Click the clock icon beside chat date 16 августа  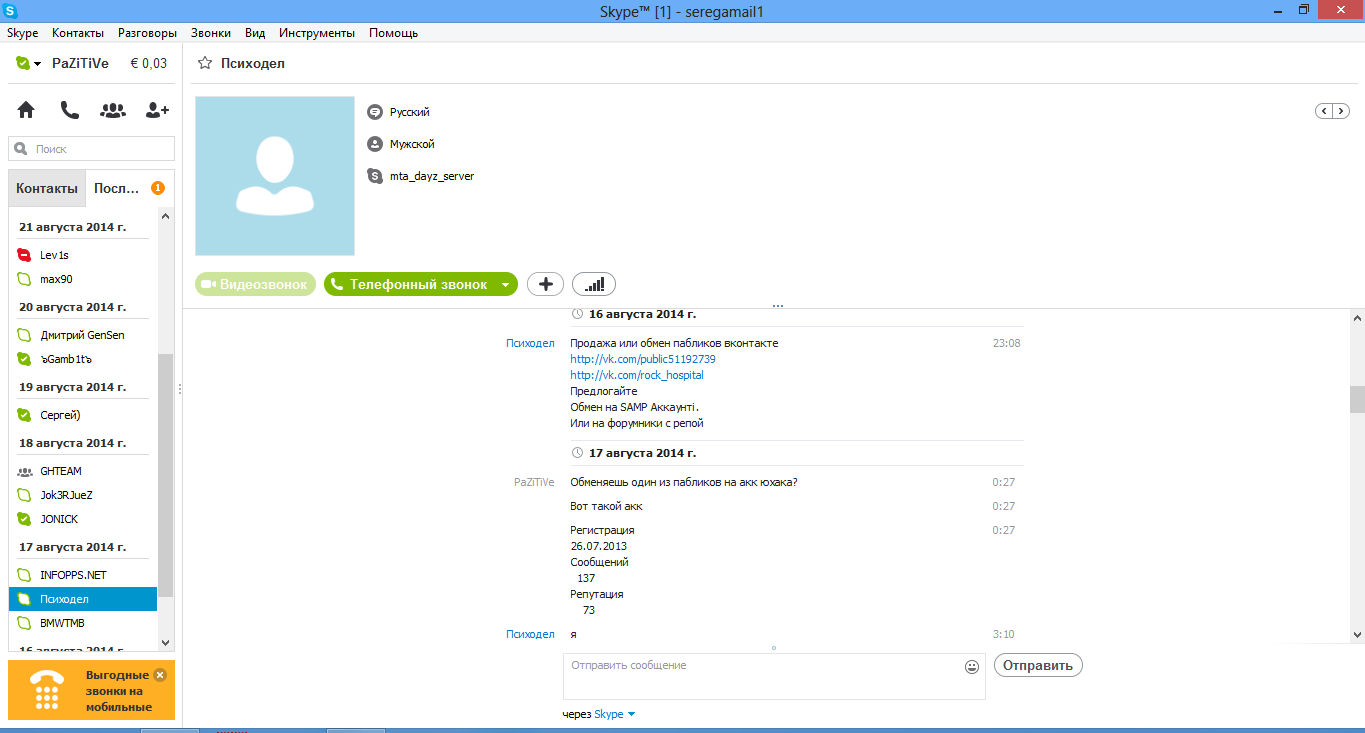(577, 313)
